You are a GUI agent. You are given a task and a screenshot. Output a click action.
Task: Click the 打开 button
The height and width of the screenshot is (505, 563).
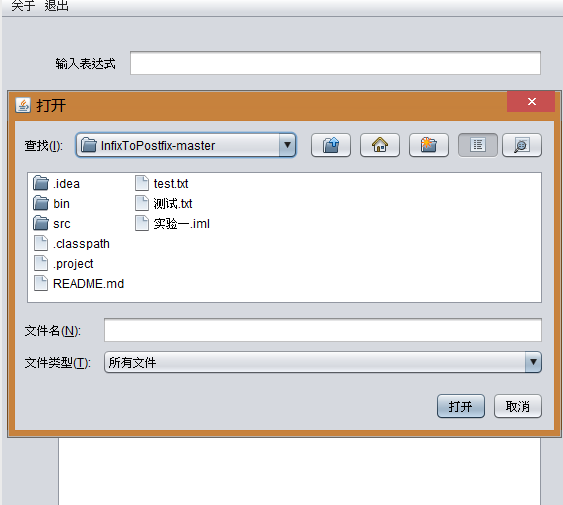click(x=461, y=406)
